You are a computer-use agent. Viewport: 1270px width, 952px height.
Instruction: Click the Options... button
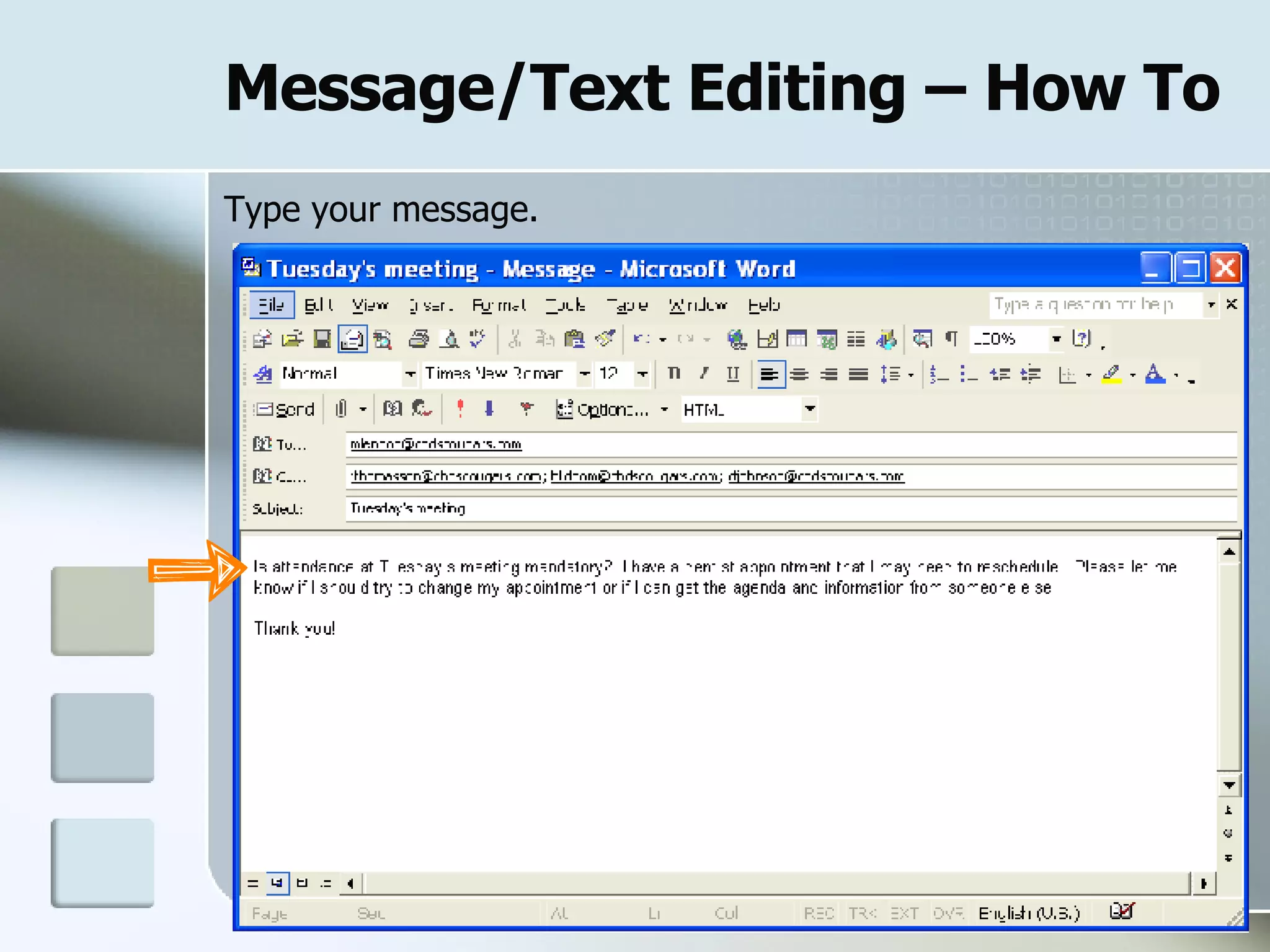click(603, 410)
